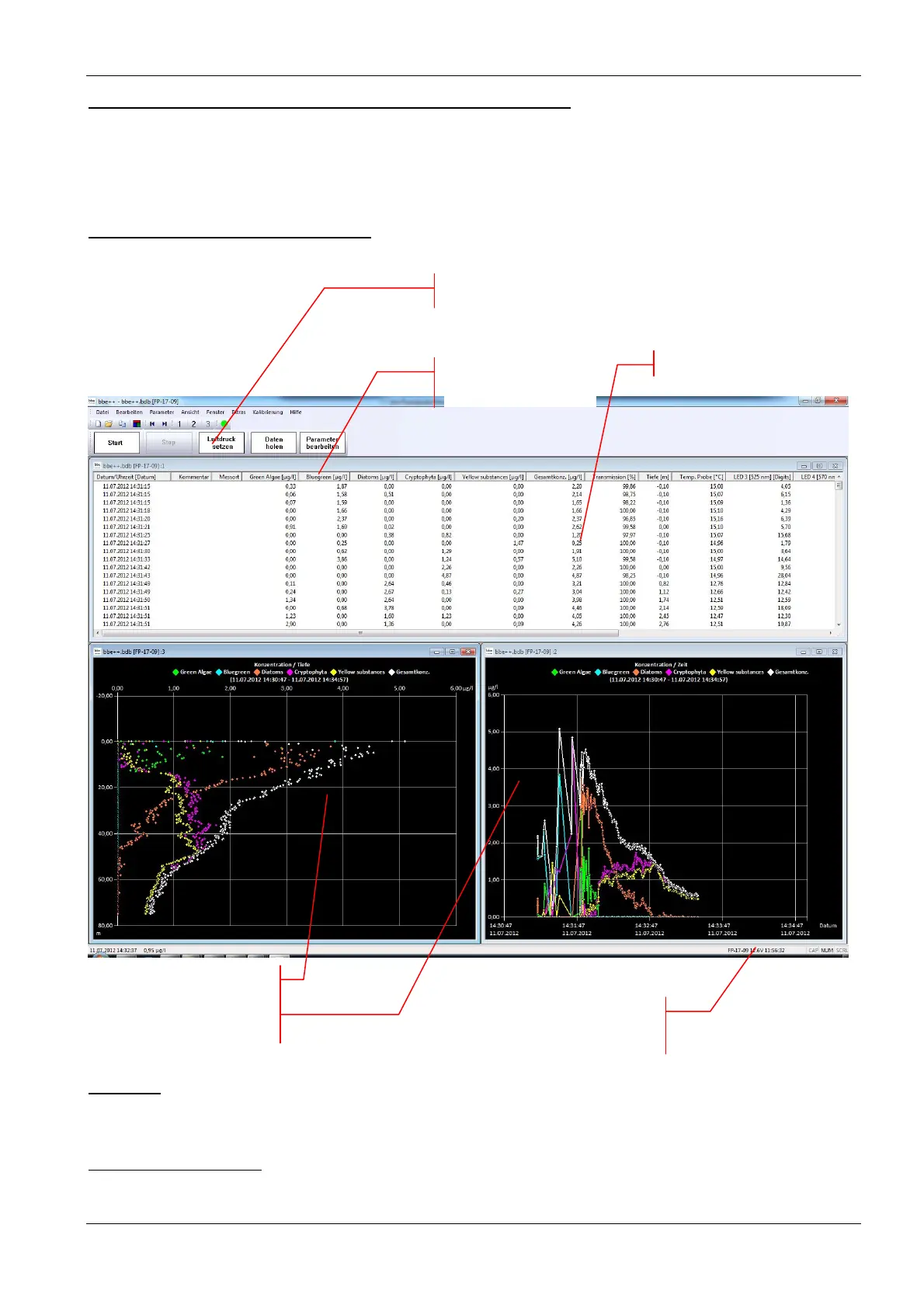The height and width of the screenshot is (1308, 924).
Task: Close the Konzentration / Tiefe chart window
Action: pyautogui.click(x=467, y=652)
